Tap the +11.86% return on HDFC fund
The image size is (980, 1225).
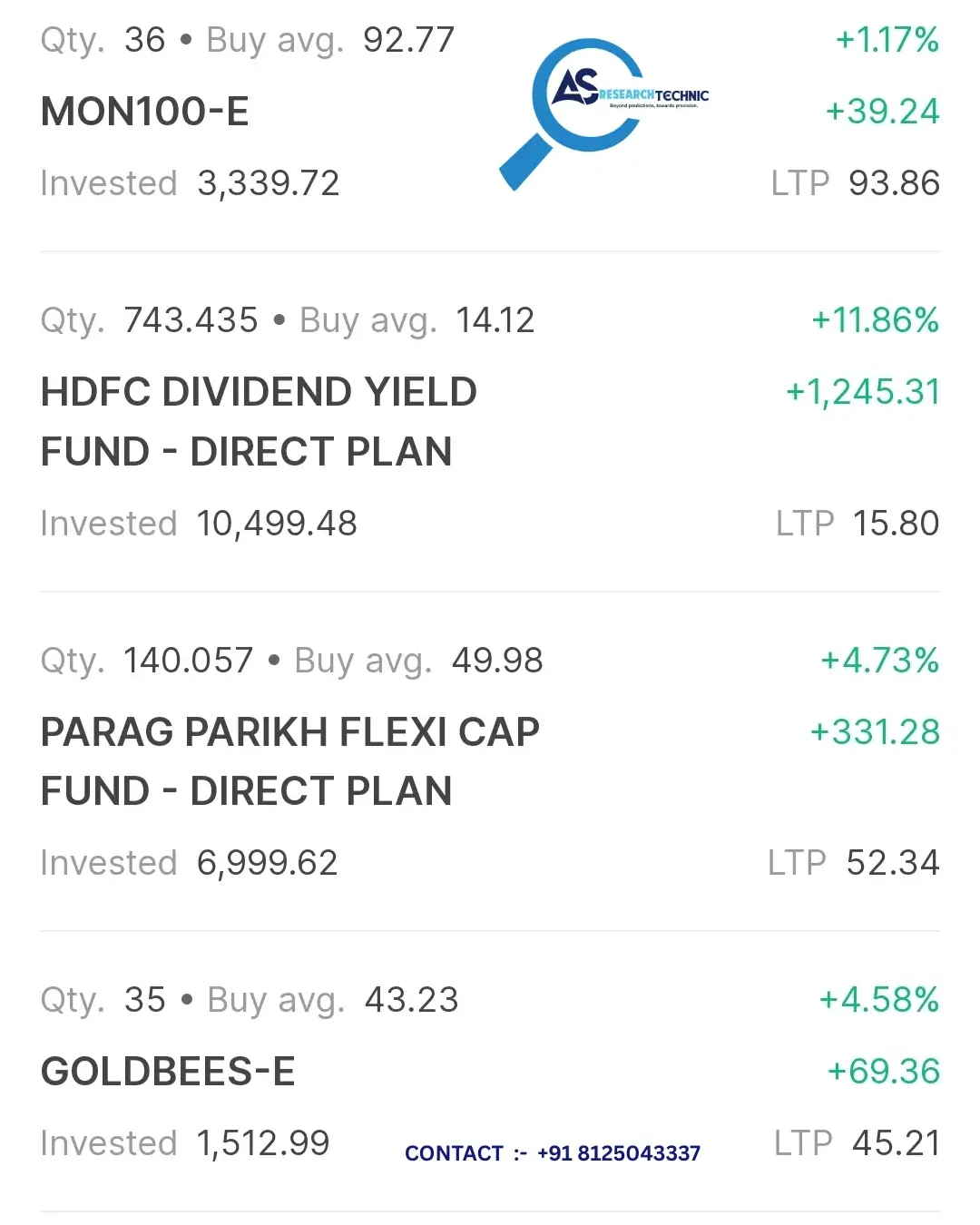pos(875,320)
